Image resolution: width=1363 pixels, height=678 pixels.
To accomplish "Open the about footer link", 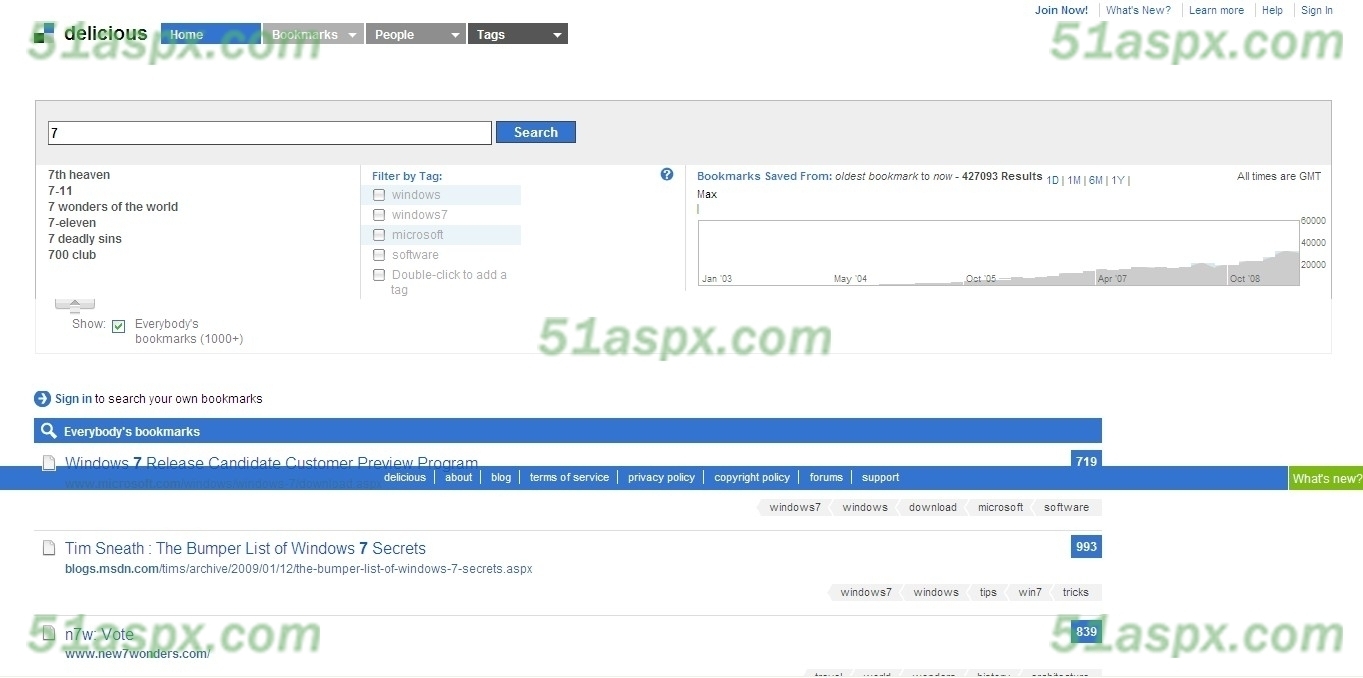I will [x=459, y=477].
